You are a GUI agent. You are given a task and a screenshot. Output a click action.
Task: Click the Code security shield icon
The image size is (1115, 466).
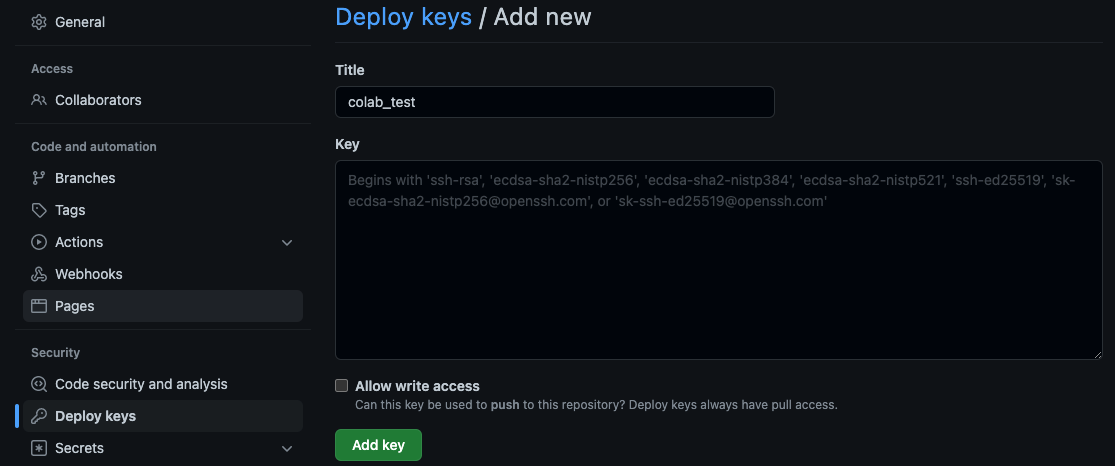[39, 384]
